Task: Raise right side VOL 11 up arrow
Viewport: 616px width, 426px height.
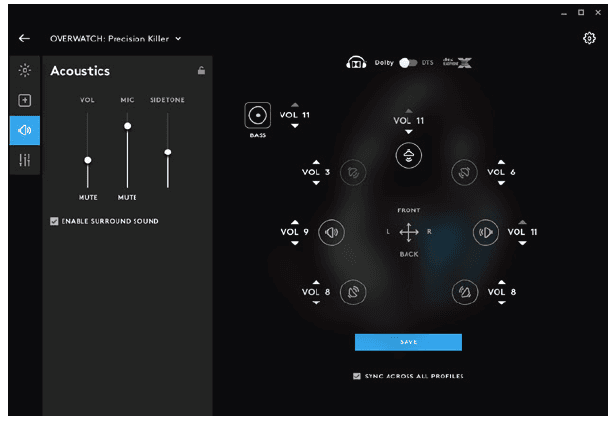Action: click(x=522, y=222)
